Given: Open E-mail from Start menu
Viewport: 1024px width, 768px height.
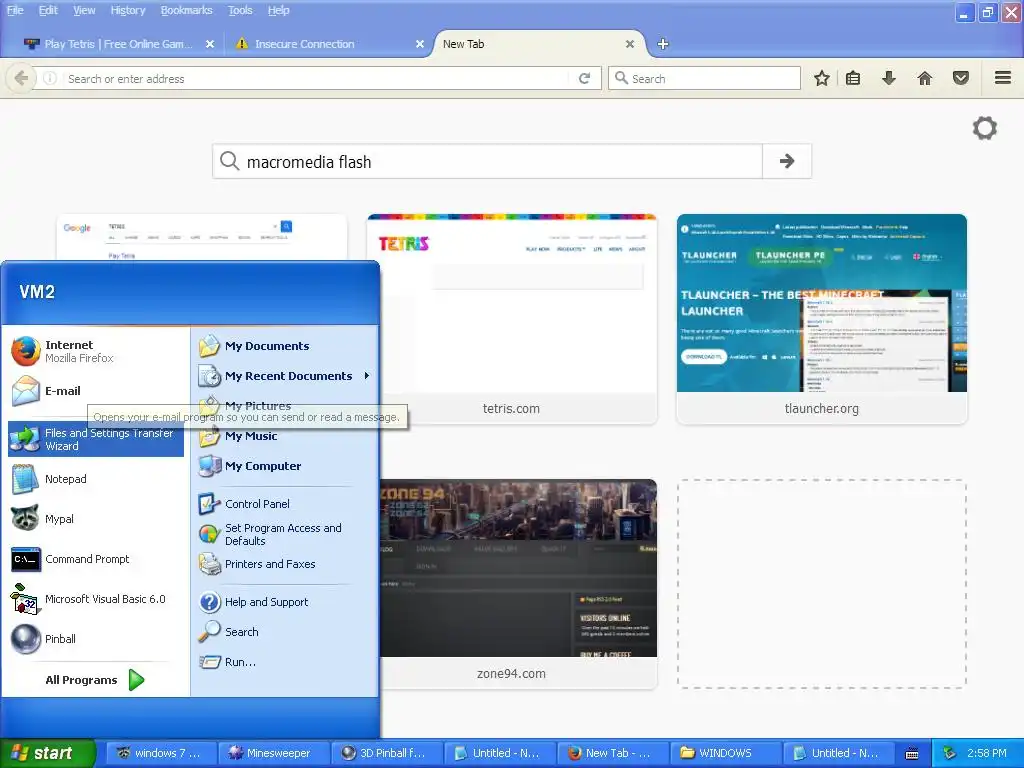Looking at the screenshot, I should [95, 391].
